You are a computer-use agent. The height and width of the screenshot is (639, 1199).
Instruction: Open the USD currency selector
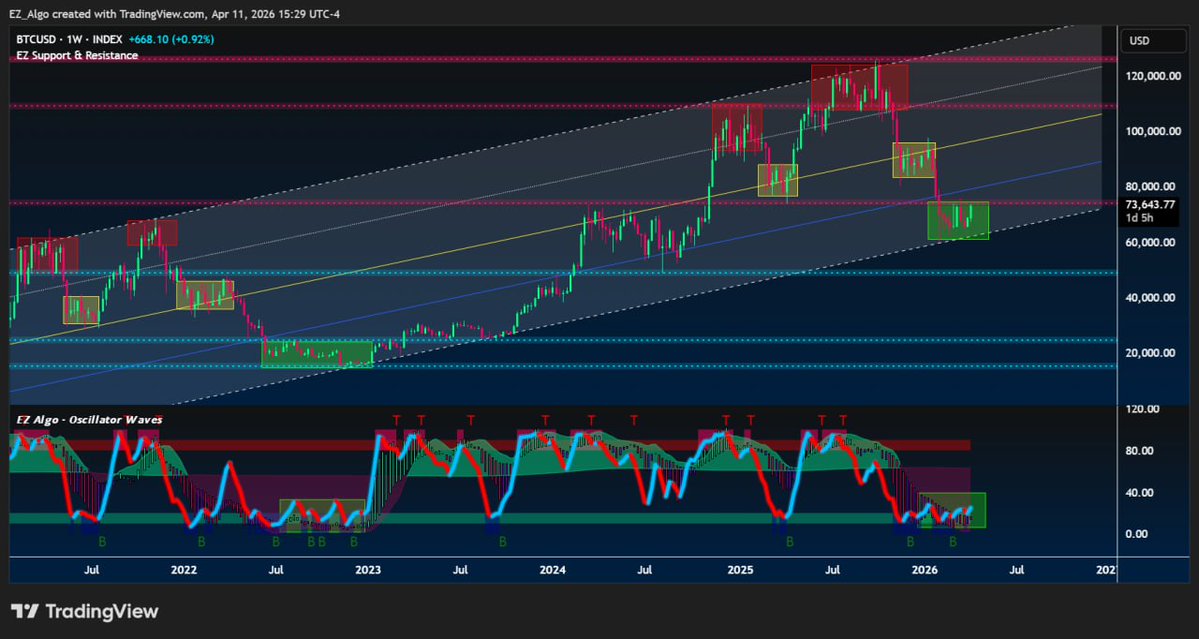[x=1154, y=41]
